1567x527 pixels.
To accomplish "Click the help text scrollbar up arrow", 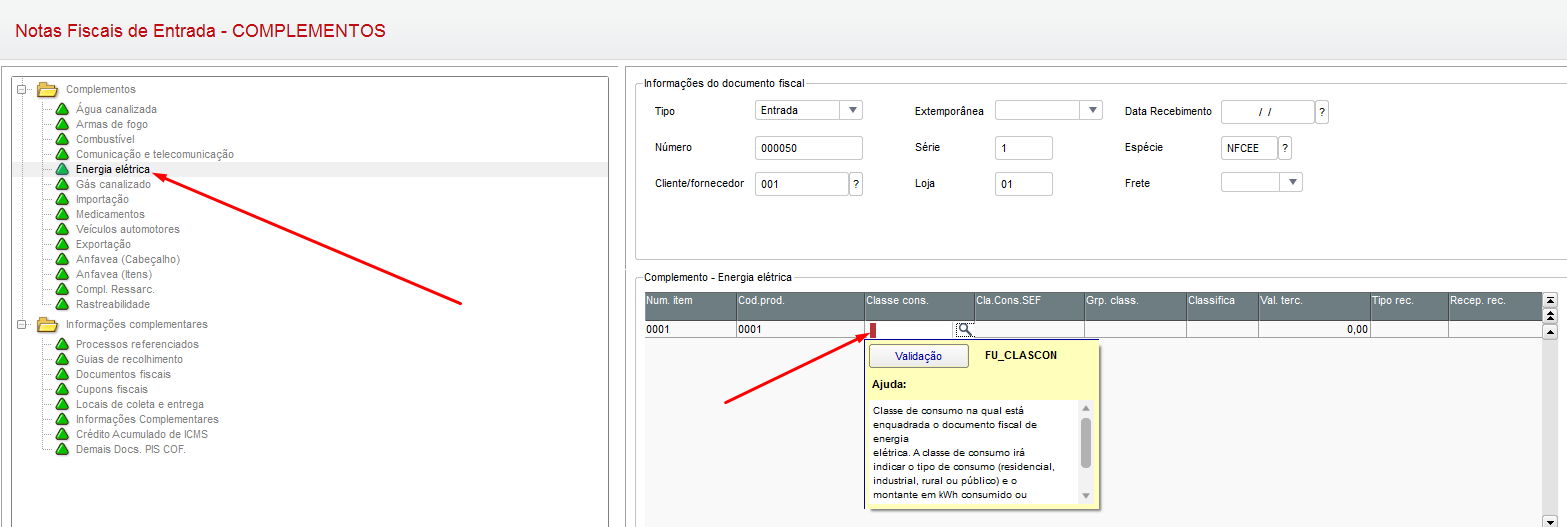I will pos(1086,408).
